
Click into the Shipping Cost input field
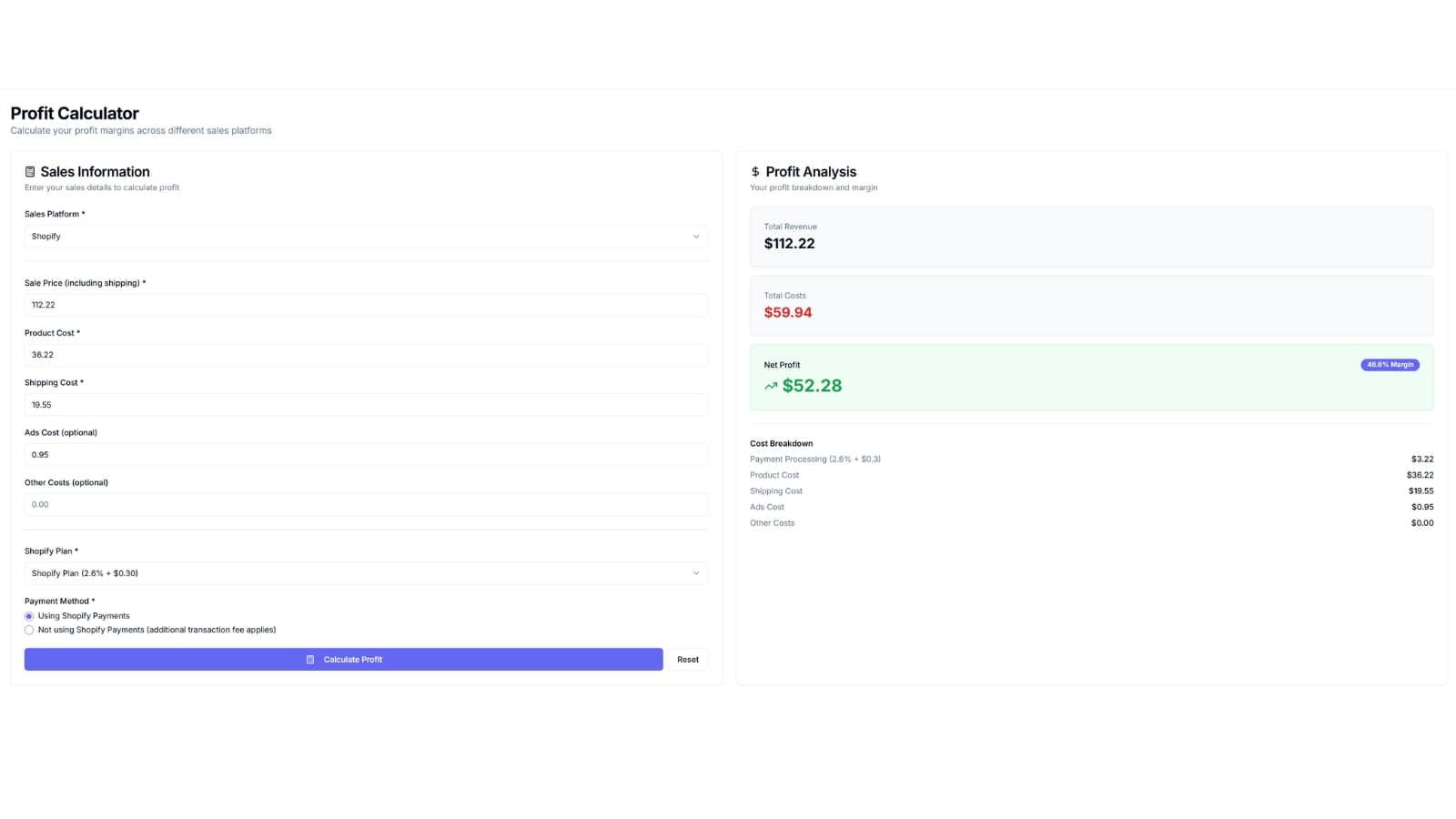366,405
